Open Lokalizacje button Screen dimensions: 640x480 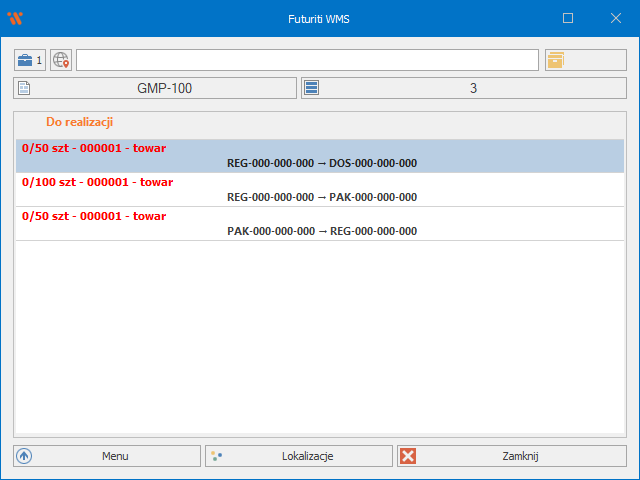point(306,456)
